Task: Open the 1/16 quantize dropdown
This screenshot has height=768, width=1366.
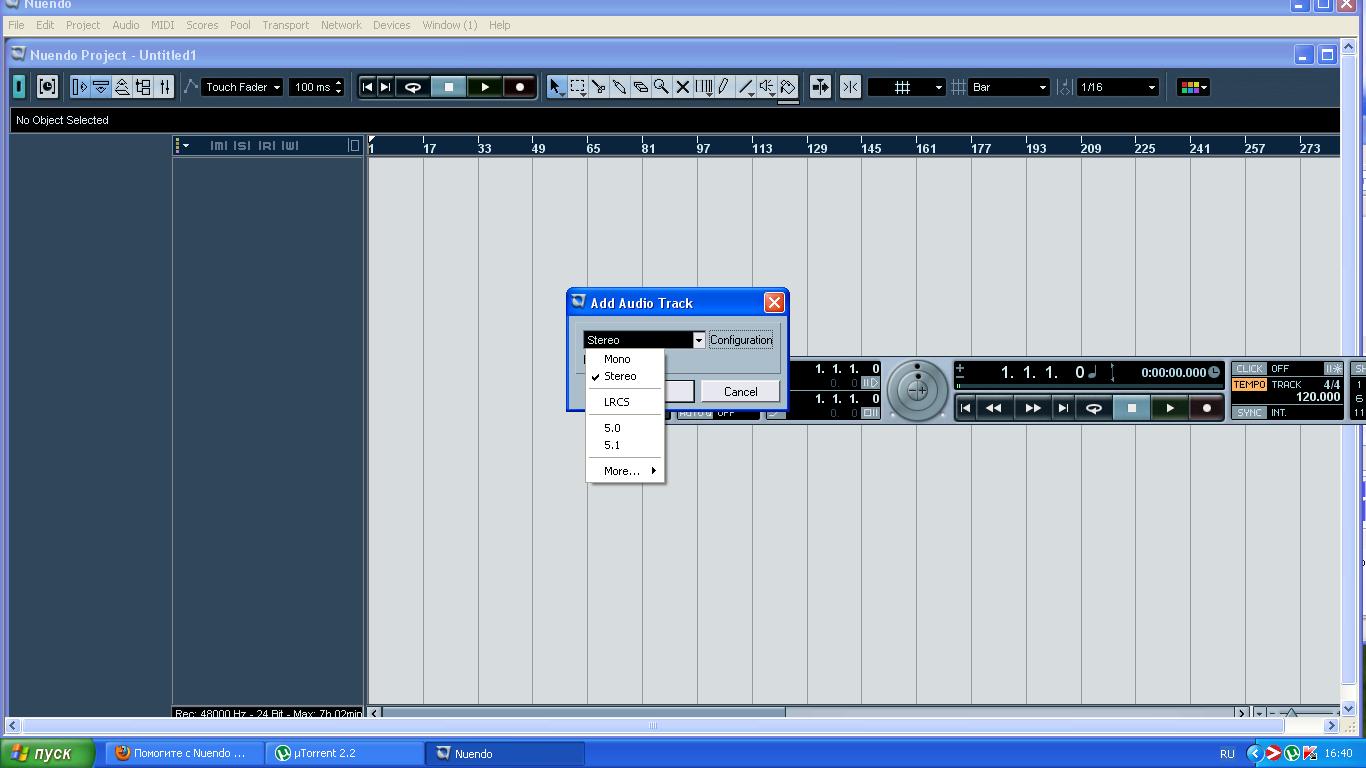Action: pos(1117,87)
